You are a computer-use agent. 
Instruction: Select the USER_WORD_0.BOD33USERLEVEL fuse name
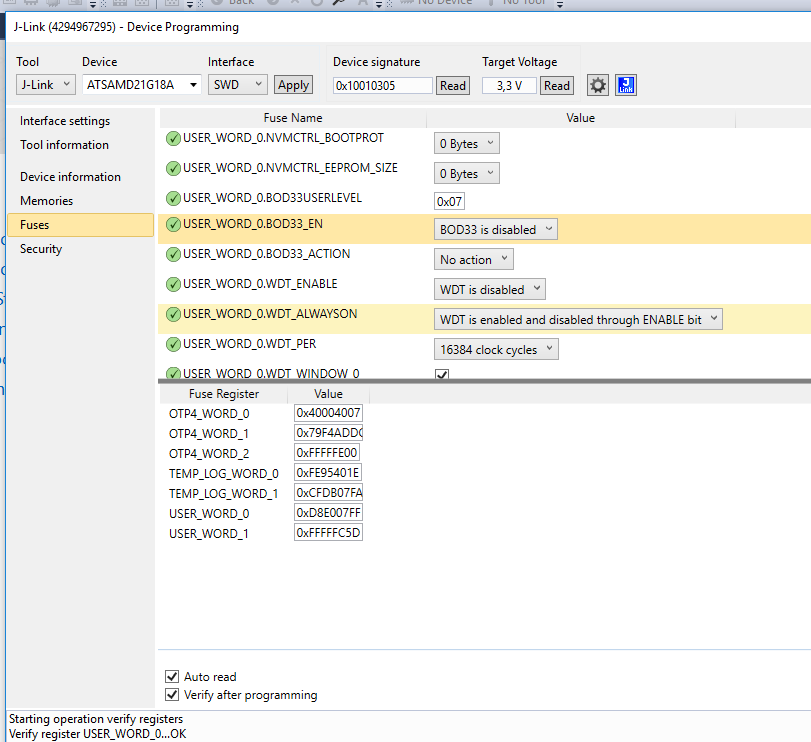(273, 198)
